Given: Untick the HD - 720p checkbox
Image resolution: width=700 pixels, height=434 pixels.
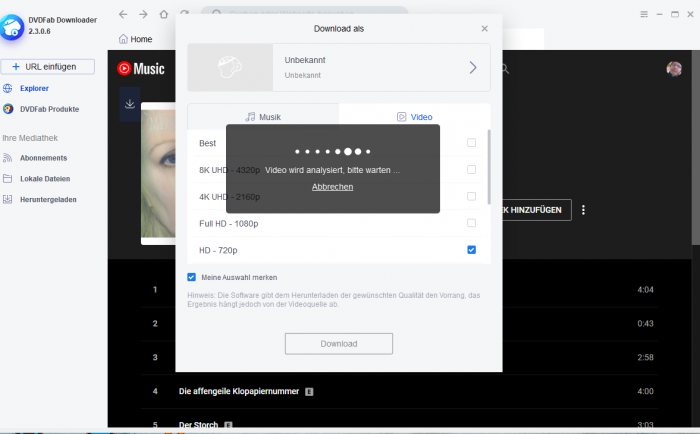Looking at the screenshot, I should coord(471,250).
